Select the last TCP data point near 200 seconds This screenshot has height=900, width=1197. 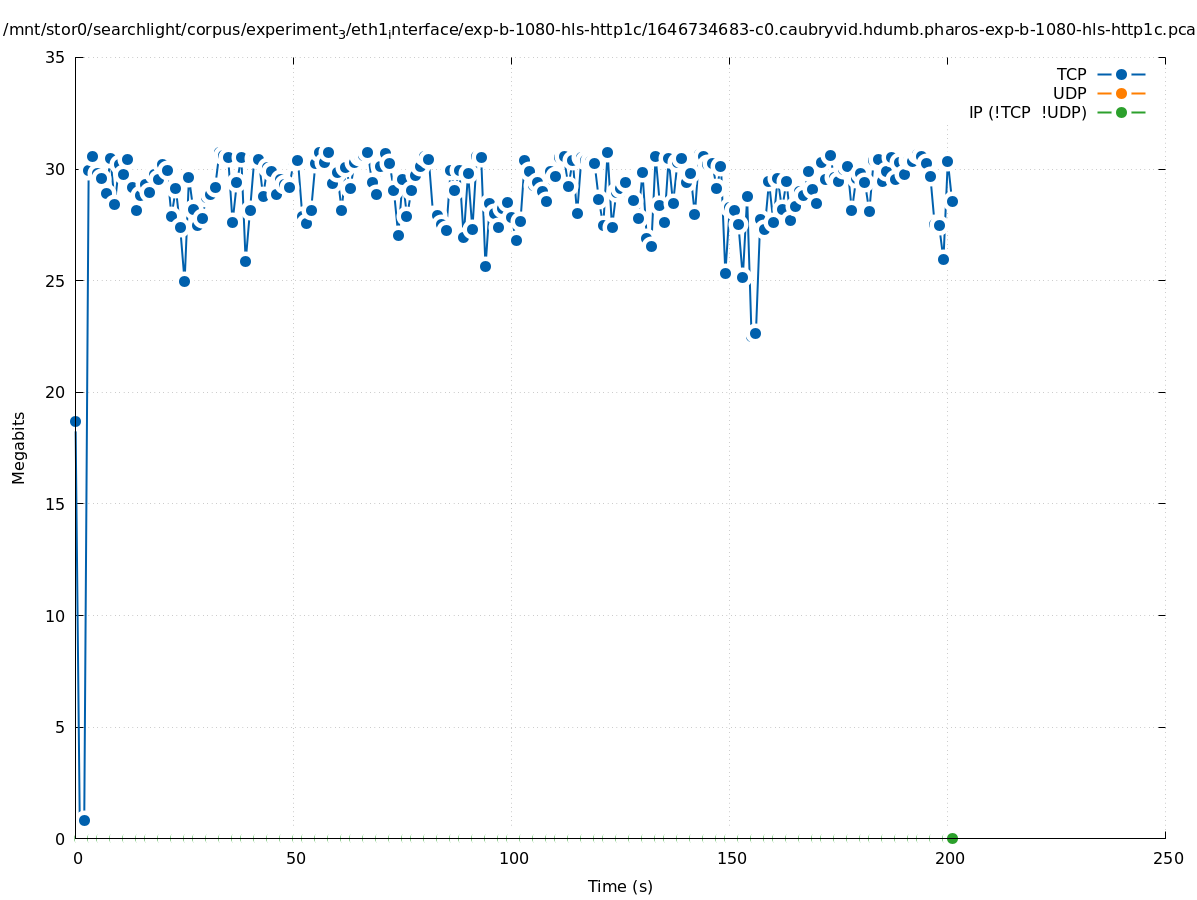tap(952, 201)
